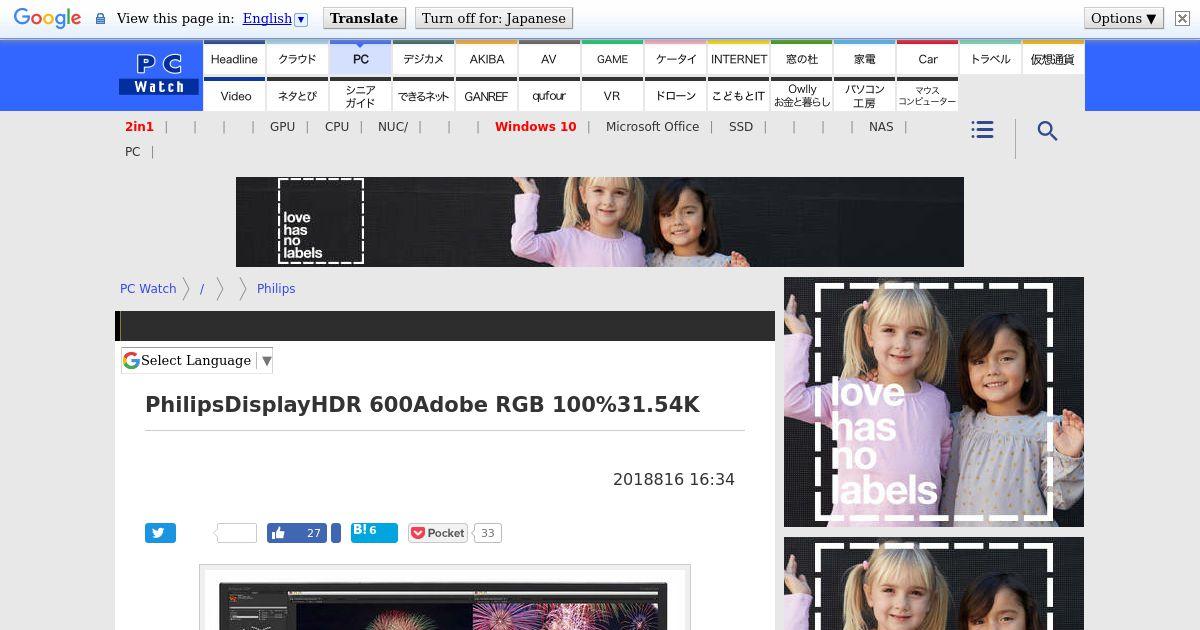Viewport: 1200px width, 630px height.
Task: Save article to Pocket
Action: (438, 533)
